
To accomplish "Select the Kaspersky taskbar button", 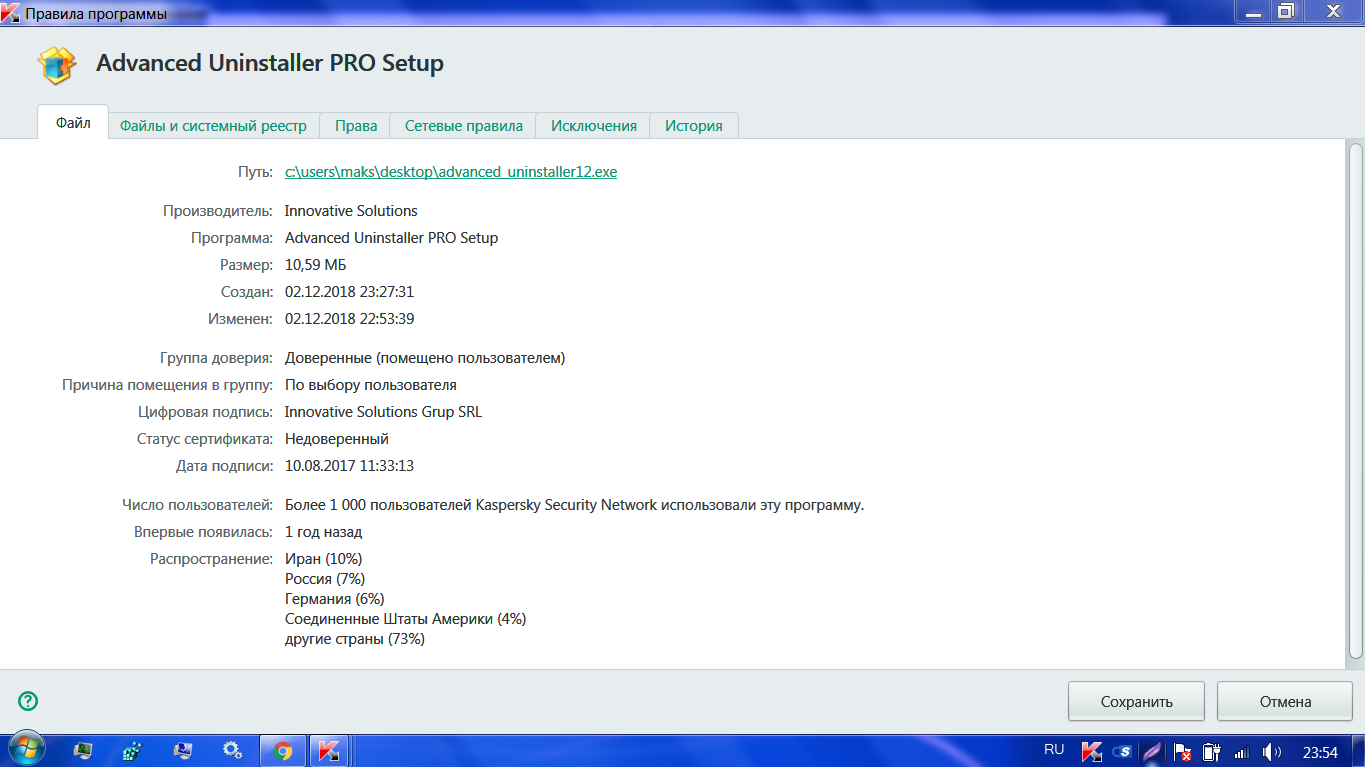I will (x=329, y=750).
